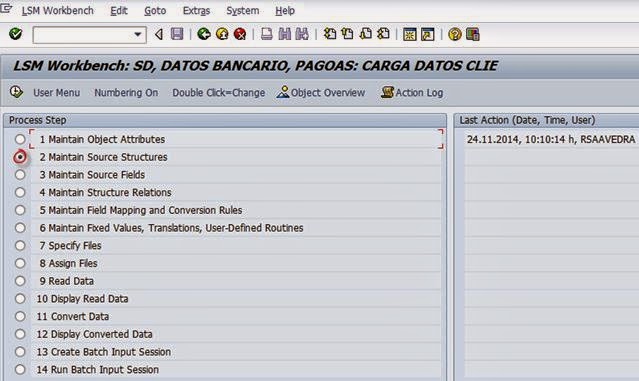Click the Execute clock icon
The height and width of the screenshot is (381, 639).
[x=16, y=92]
